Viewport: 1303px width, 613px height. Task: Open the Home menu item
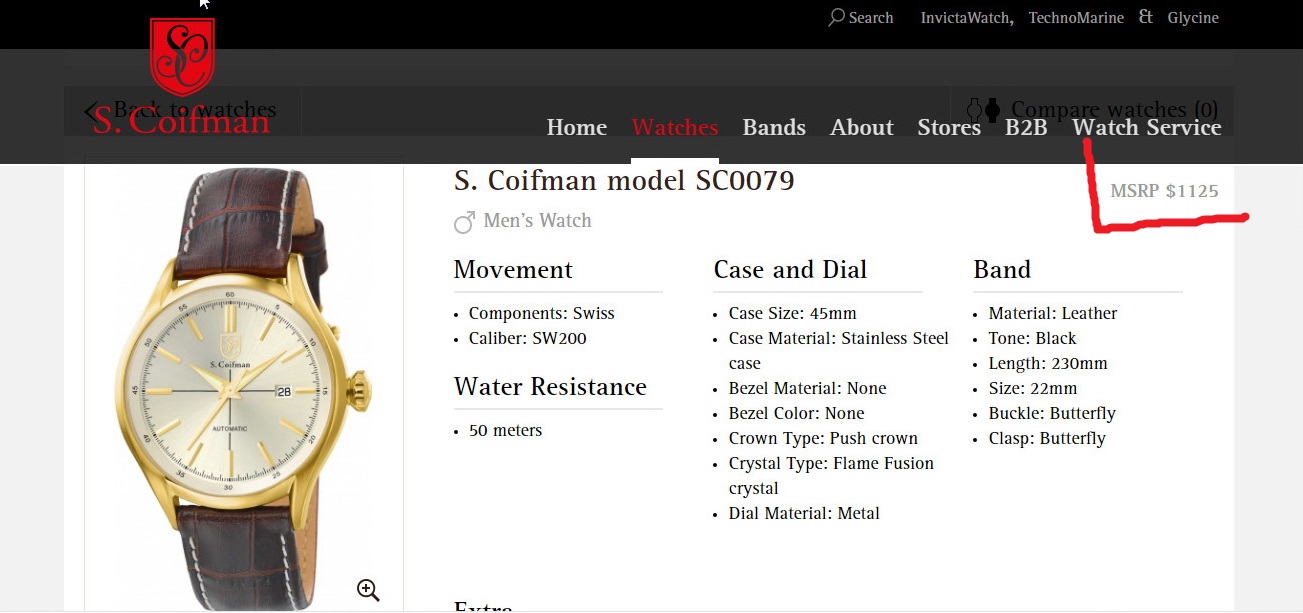[577, 127]
